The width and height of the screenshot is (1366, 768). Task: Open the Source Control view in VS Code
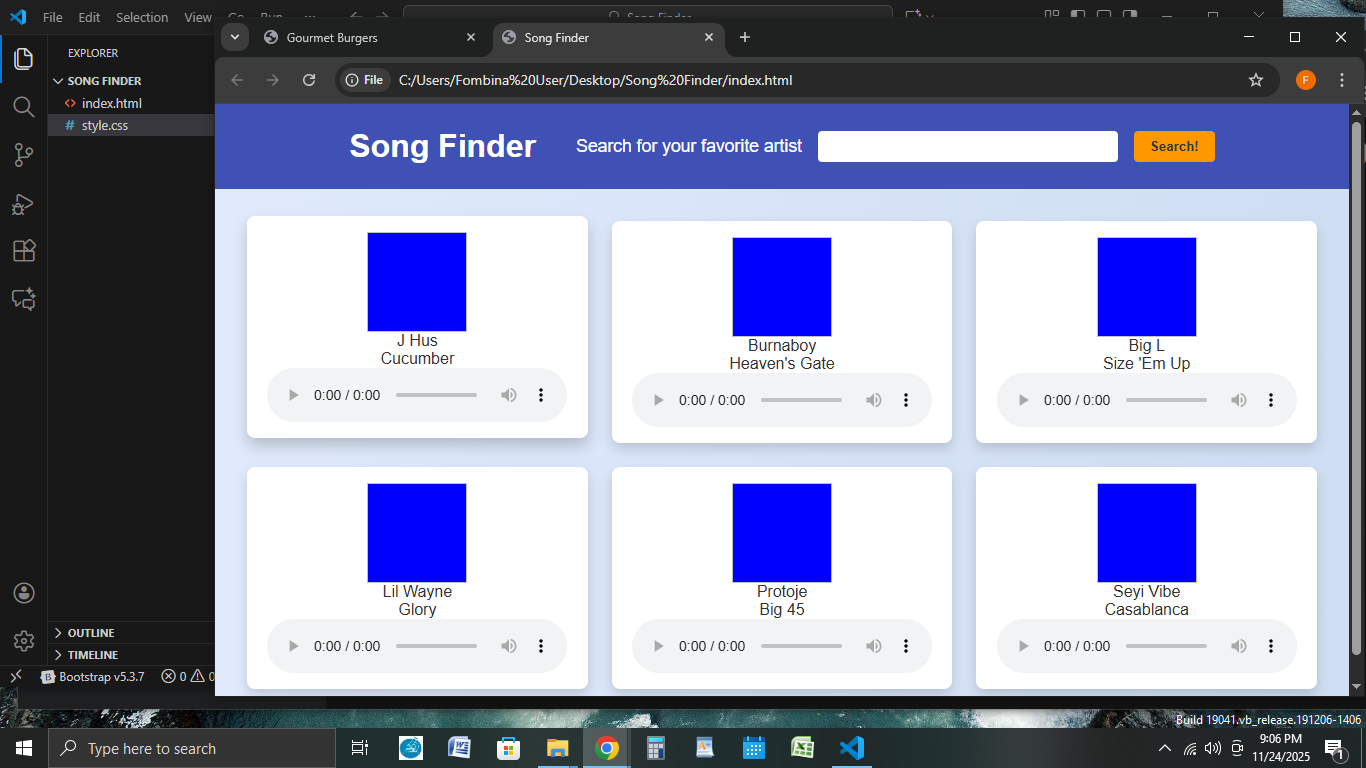pos(24,155)
